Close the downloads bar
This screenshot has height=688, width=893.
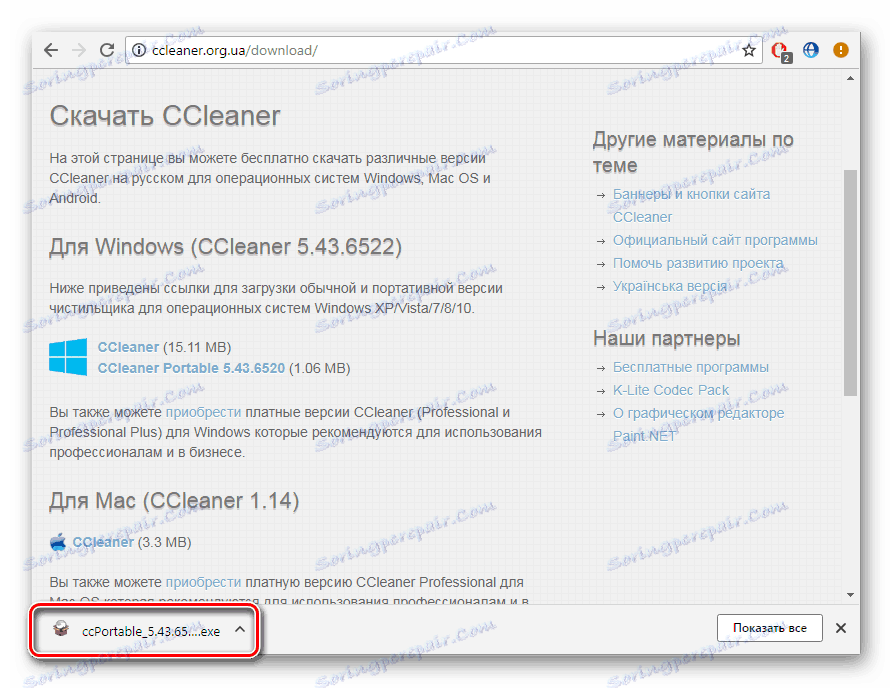[x=841, y=628]
